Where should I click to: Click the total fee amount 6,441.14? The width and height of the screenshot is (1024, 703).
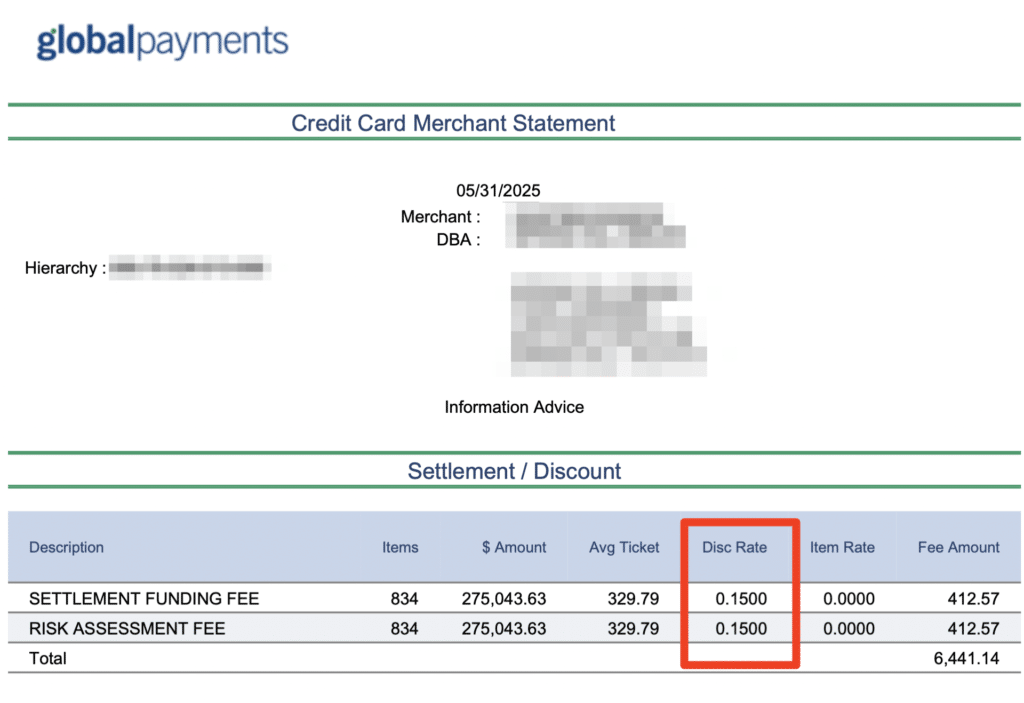[x=965, y=659]
